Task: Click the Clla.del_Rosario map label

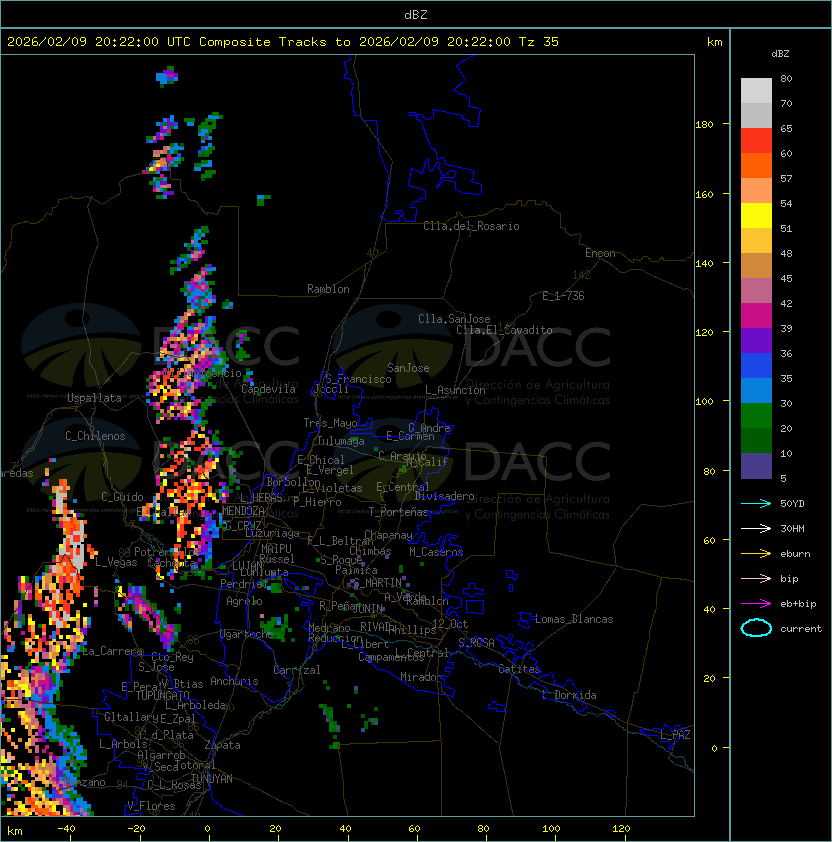Action: pyautogui.click(x=471, y=226)
